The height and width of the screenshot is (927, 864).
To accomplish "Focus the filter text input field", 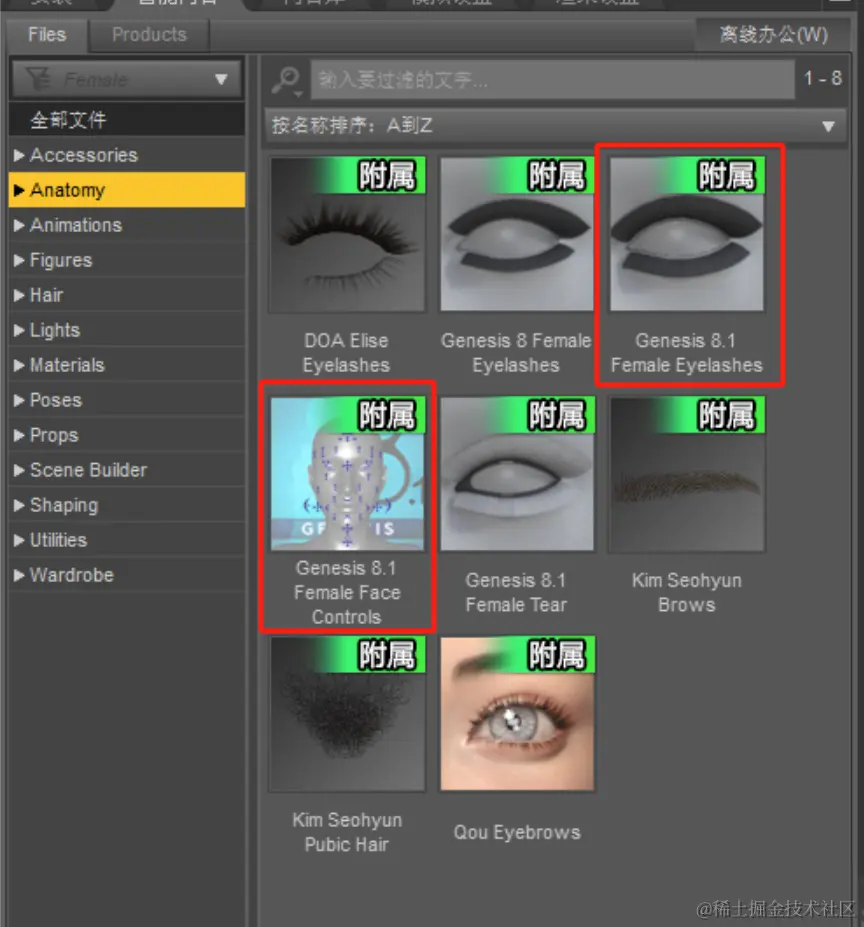I will pos(552,79).
